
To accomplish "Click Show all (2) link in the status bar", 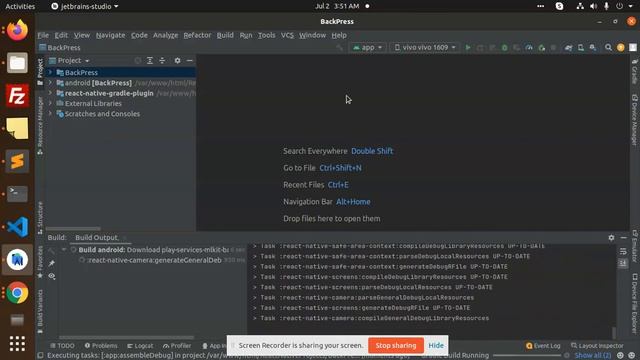I will (593, 356).
